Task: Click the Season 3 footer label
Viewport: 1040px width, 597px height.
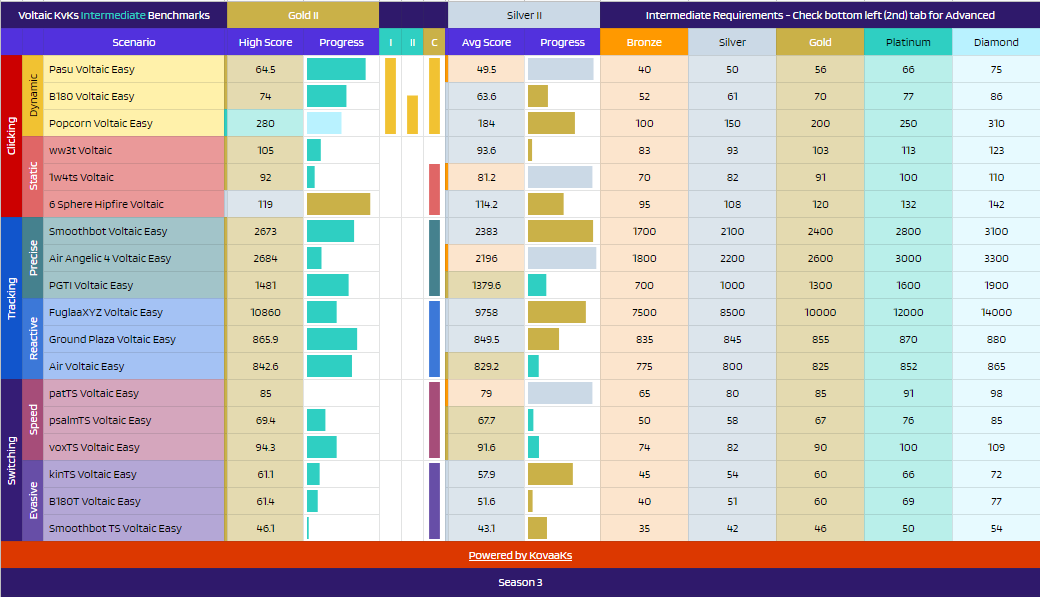Action: coord(520,582)
